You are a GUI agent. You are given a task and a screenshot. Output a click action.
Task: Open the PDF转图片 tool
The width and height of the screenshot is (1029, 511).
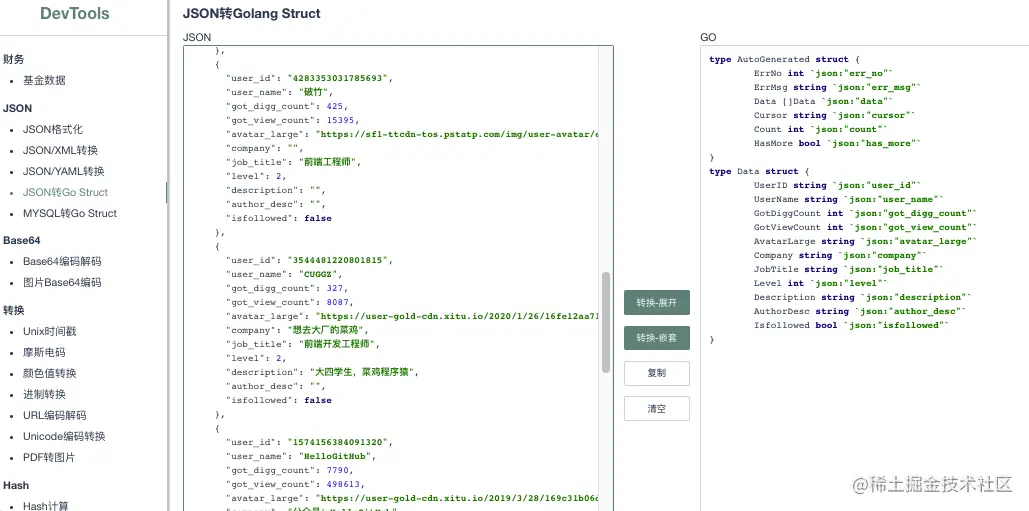[49, 457]
